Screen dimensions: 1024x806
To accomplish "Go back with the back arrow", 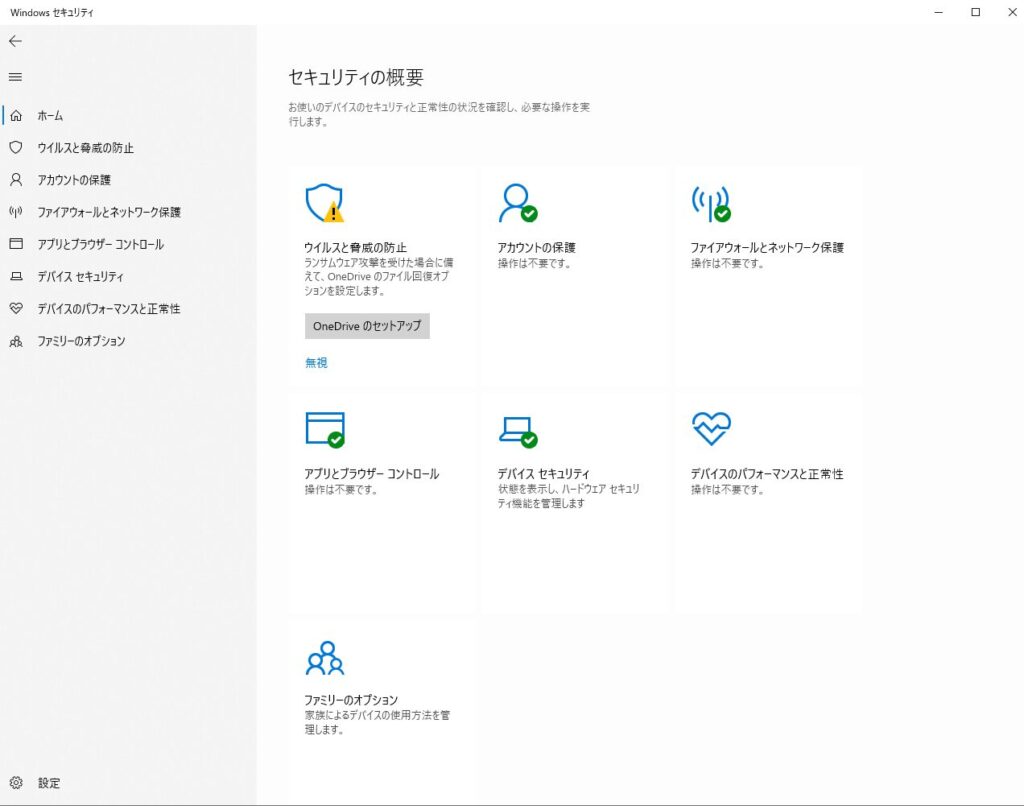I will click(x=15, y=41).
